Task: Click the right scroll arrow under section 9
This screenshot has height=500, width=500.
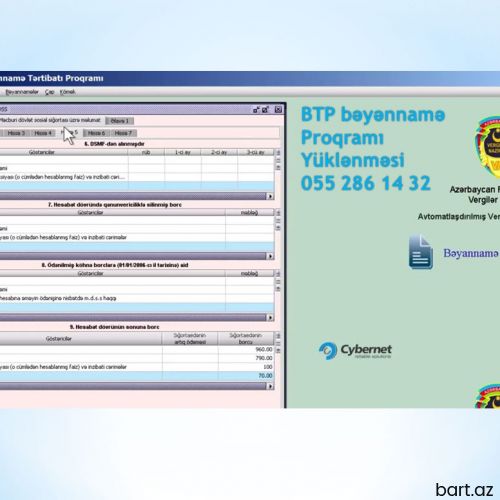Action: click(271, 386)
